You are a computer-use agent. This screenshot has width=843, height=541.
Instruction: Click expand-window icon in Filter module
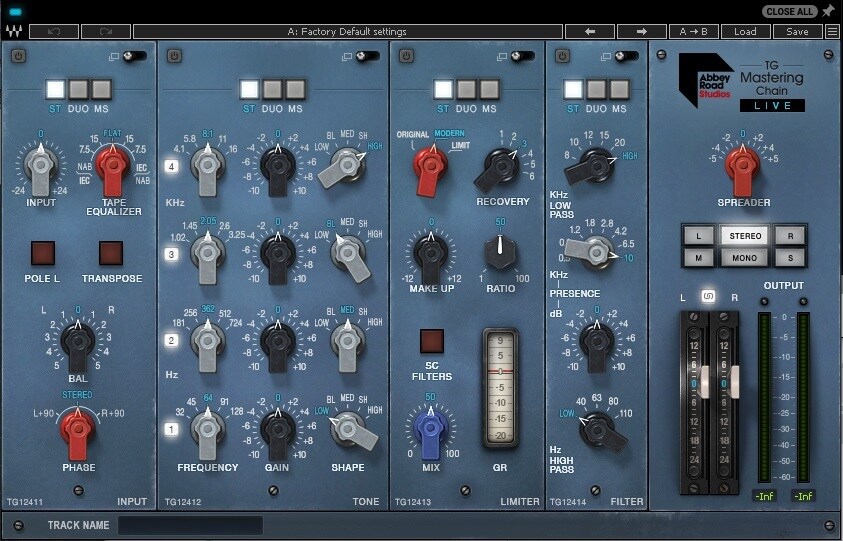(x=606, y=56)
